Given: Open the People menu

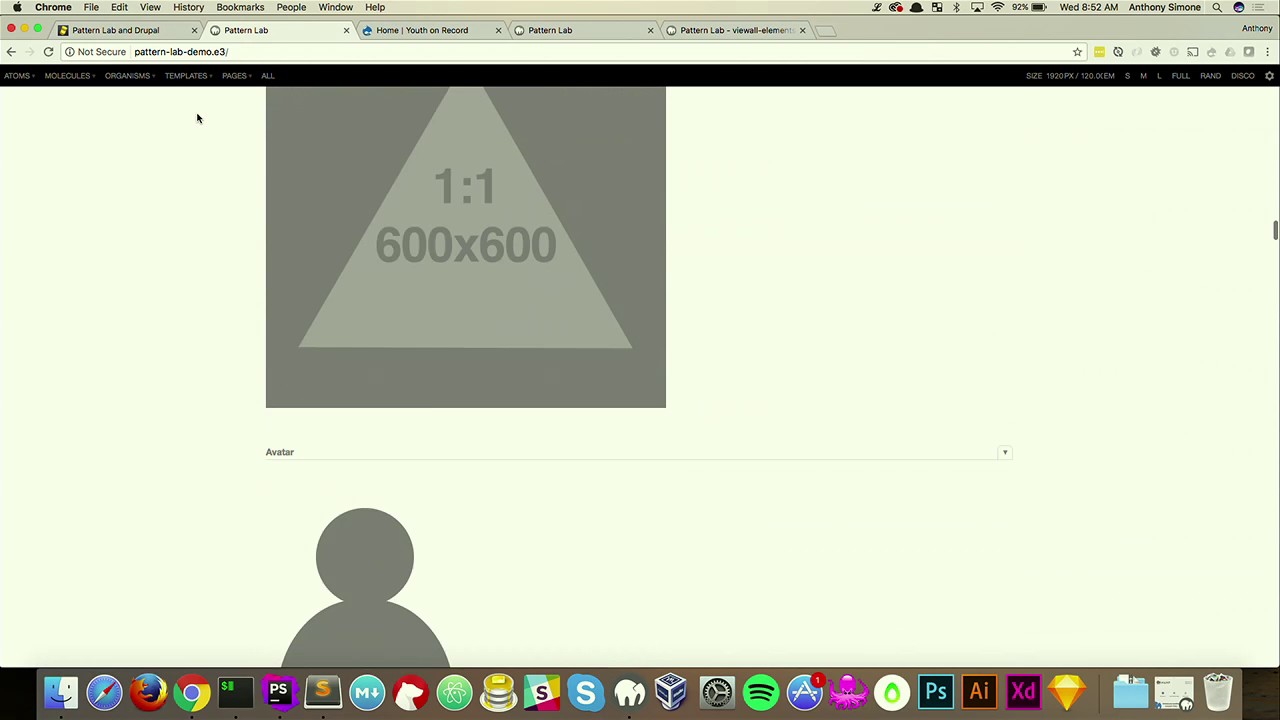Looking at the screenshot, I should pyautogui.click(x=291, y=7).
